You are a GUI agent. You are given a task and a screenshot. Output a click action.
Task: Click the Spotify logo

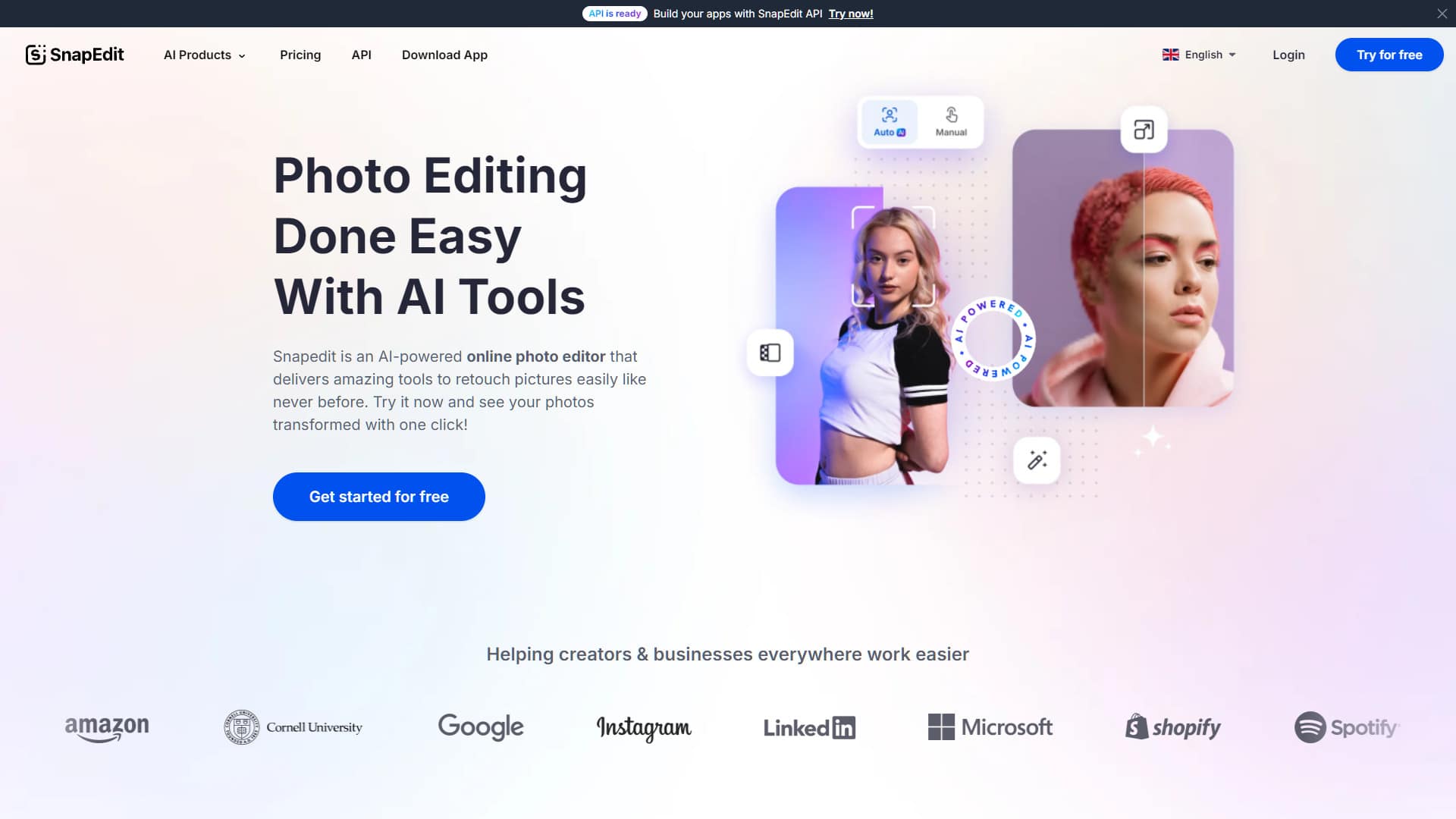[1346, 727]
